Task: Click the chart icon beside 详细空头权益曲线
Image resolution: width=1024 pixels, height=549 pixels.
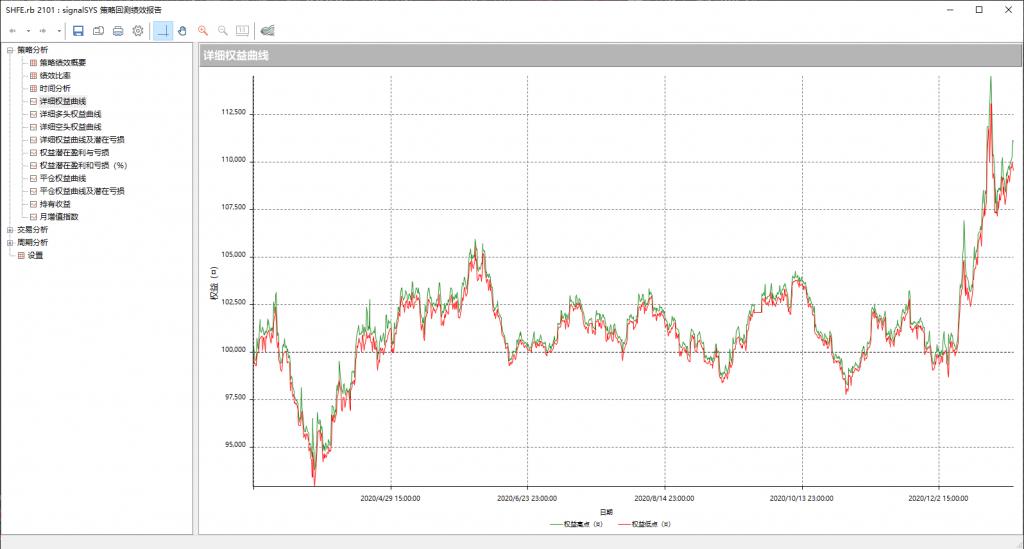Action: tap(33, 127)
